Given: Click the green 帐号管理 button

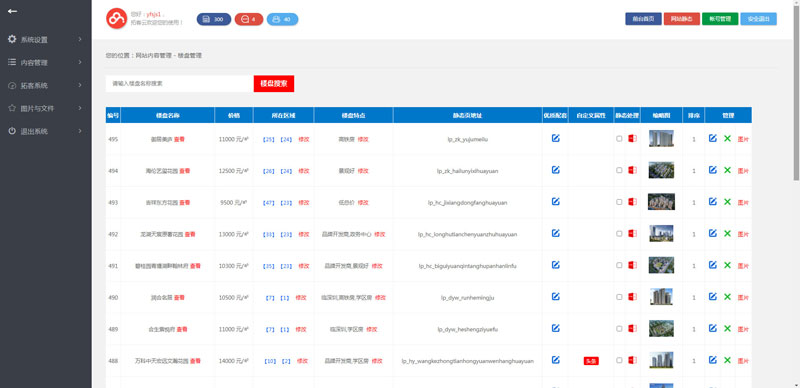Looking at the screenshot, I should click(x=720, y=19).
